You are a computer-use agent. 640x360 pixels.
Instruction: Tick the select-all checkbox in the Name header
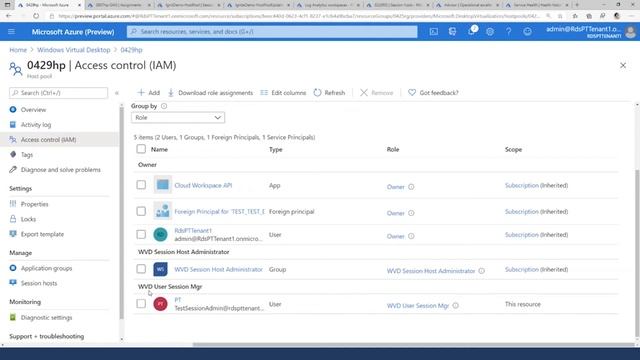click(141, 149)
